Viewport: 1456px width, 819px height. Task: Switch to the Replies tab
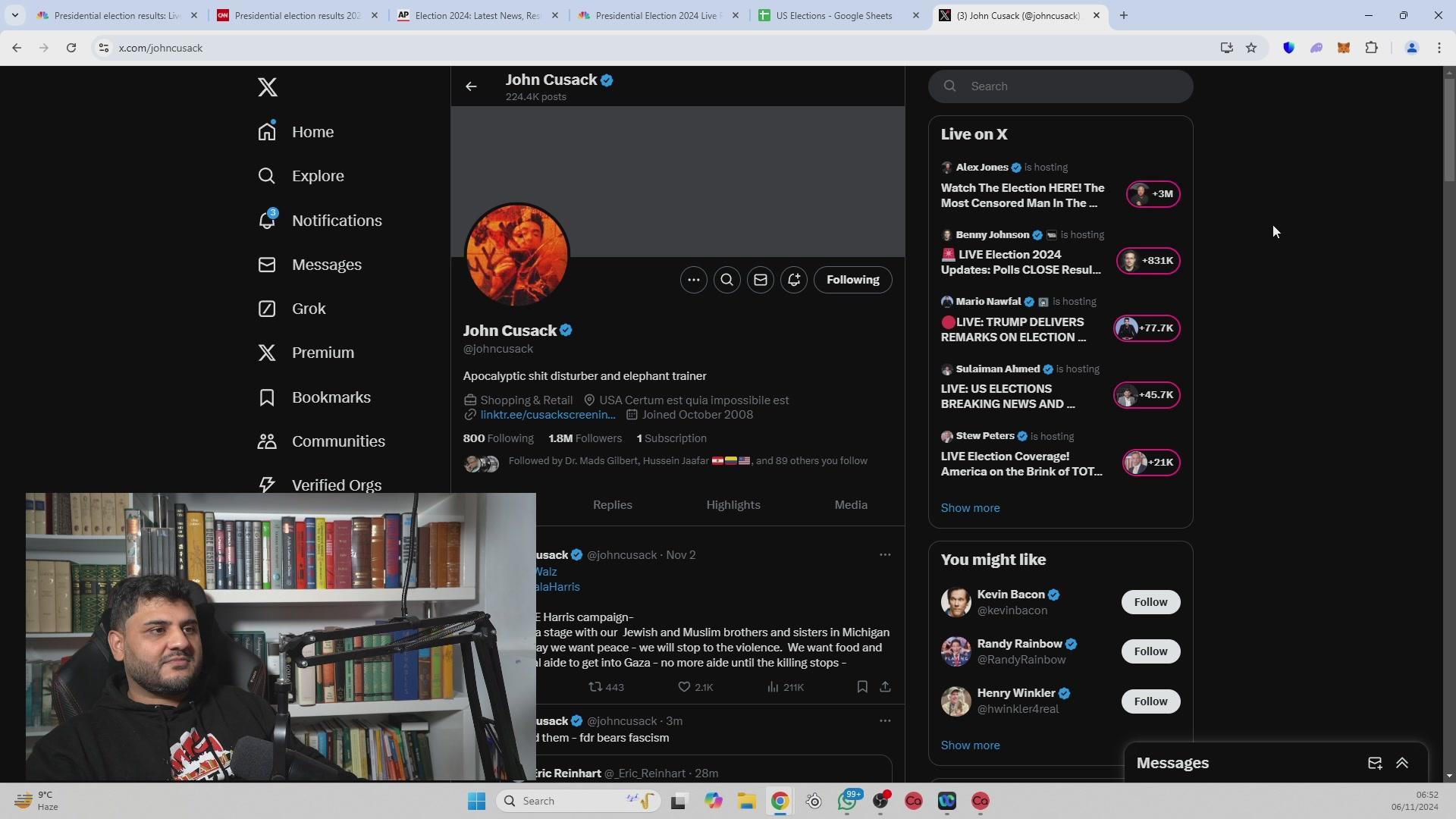click(x=613, y=505)
